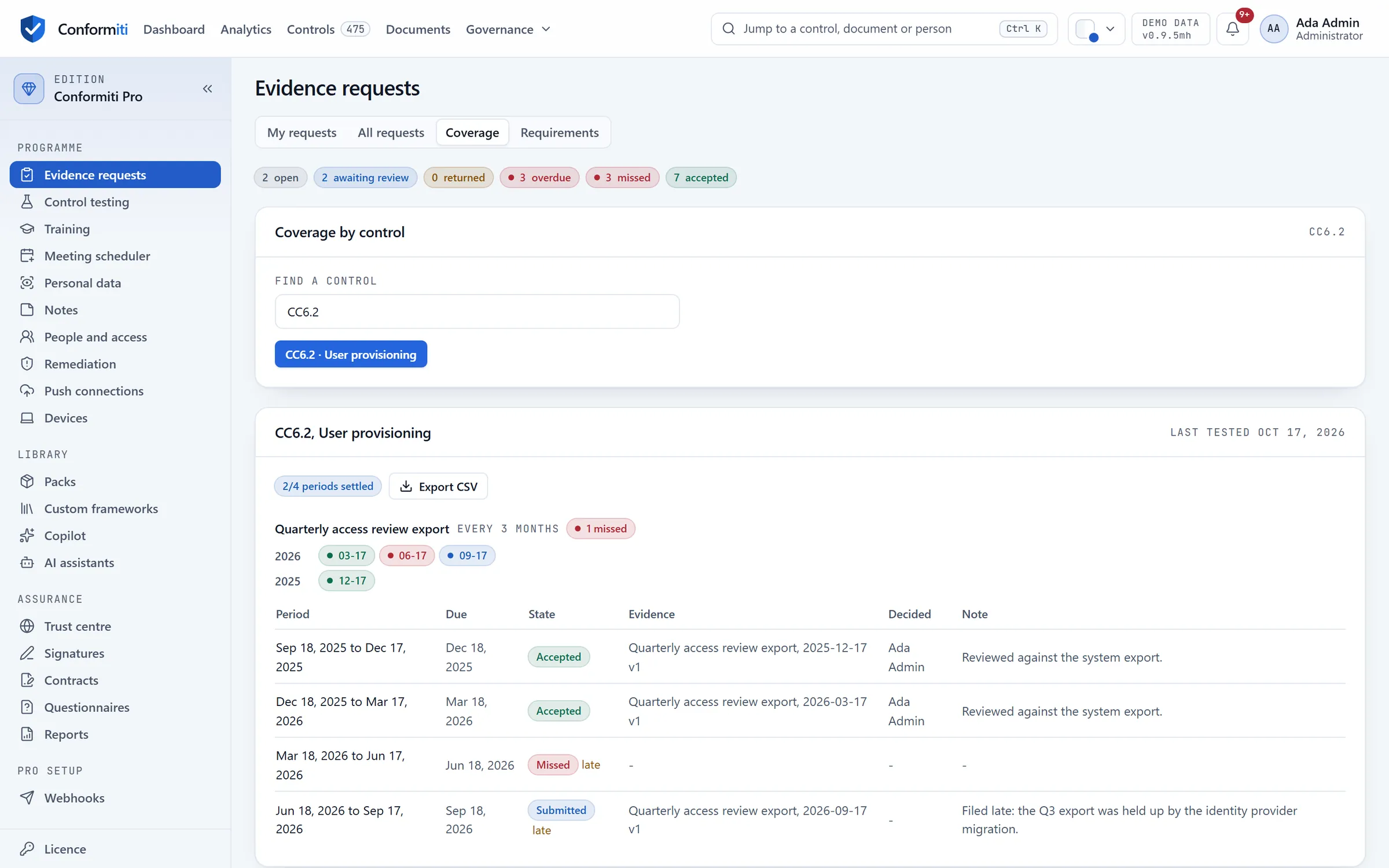Image resolution: width=1389 pixels, height=868 pixels.
Task: Click the Conformiti shield logo
Action: pyautogui.click(x=32, y=28)
